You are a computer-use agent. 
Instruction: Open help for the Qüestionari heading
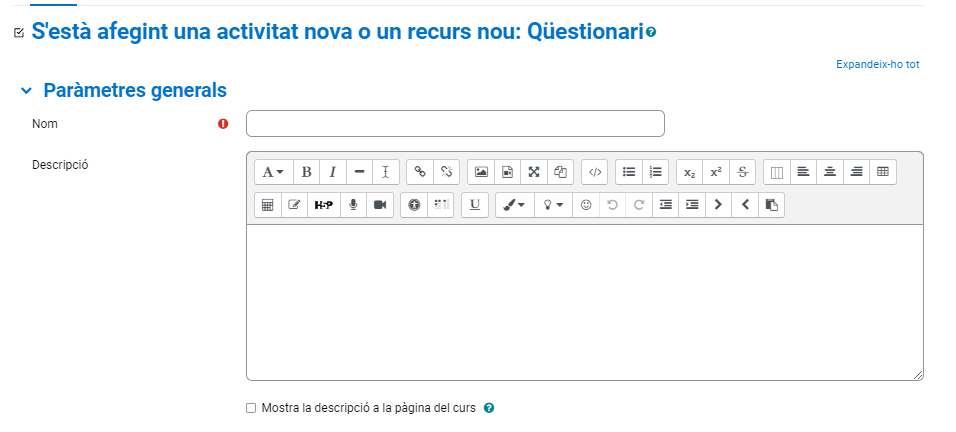651,33
